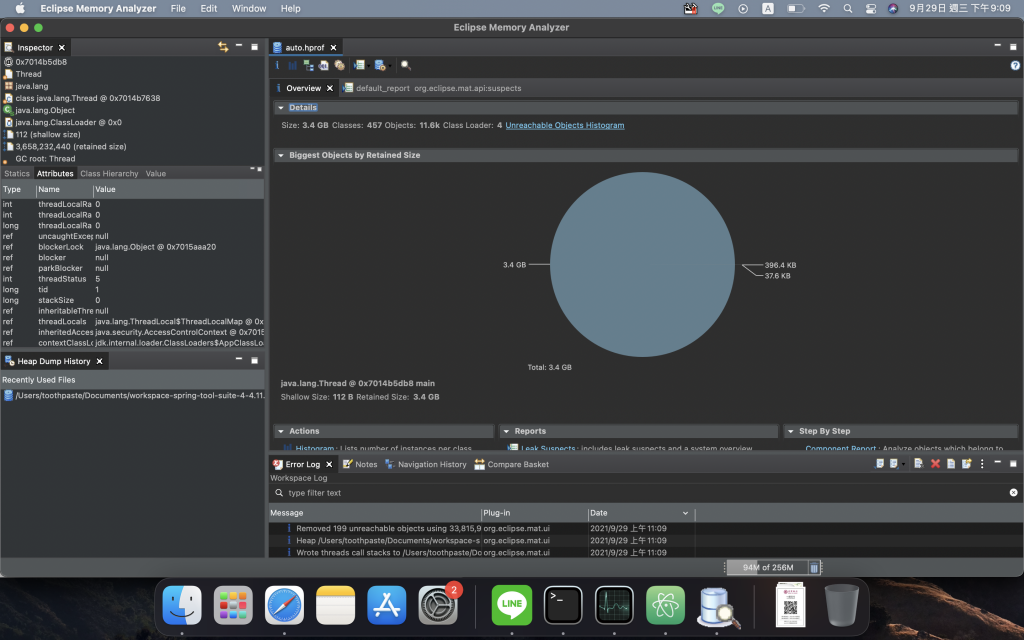Select the blockerLock attribute row

133,247
